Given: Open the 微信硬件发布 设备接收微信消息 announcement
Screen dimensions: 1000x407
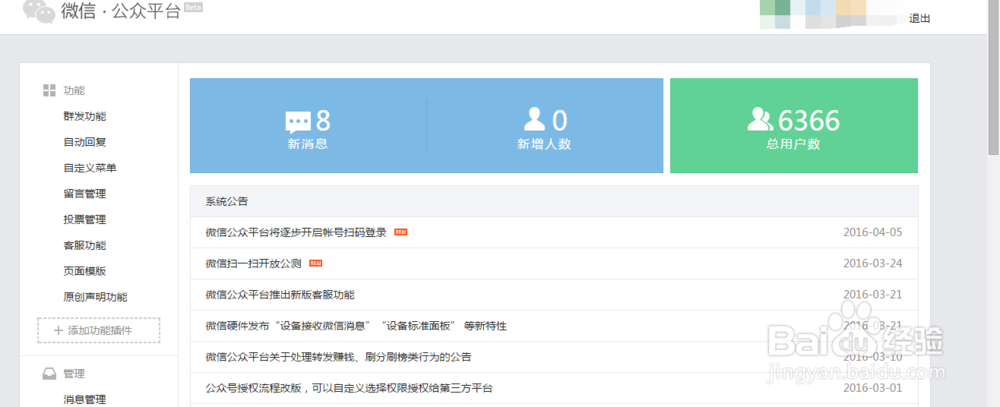Looking at the screenshot, I should (x=356, y=326).
